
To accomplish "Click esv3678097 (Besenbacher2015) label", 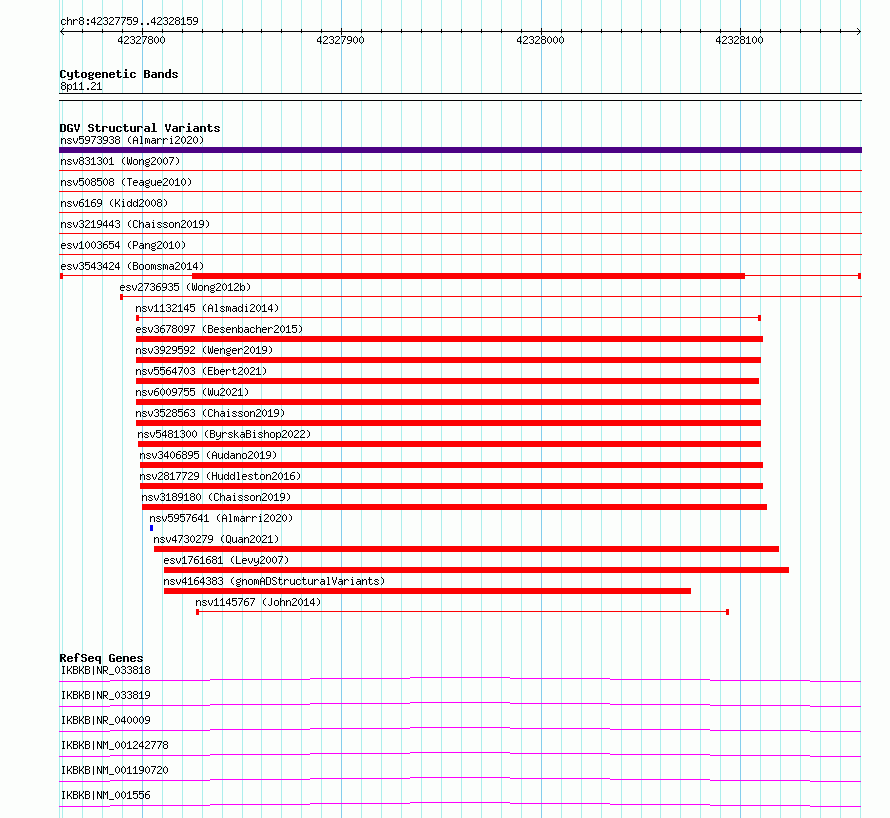I will pos(219,329).
